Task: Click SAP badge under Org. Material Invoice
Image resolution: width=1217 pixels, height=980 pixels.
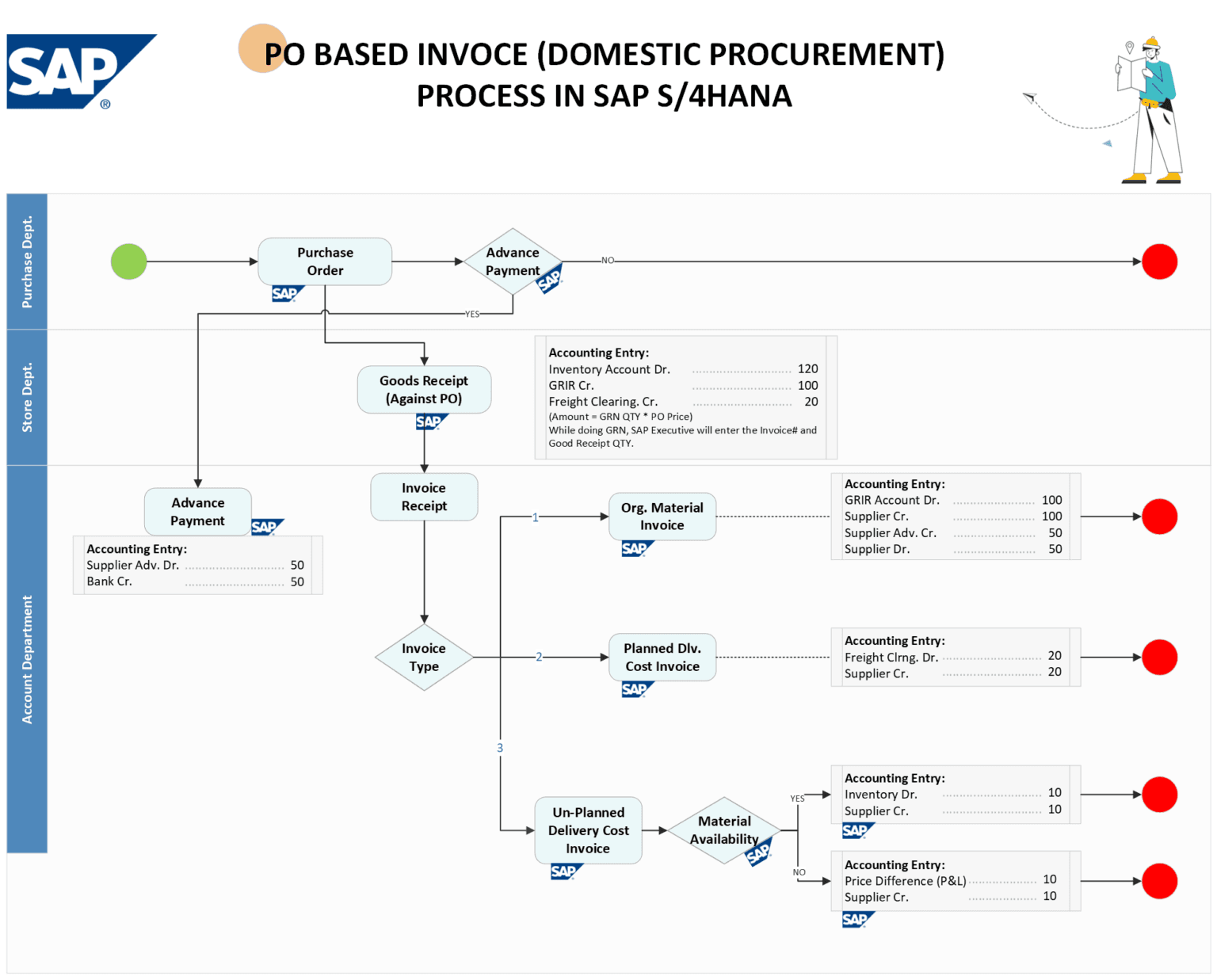Action: click(x=638, y=548)
